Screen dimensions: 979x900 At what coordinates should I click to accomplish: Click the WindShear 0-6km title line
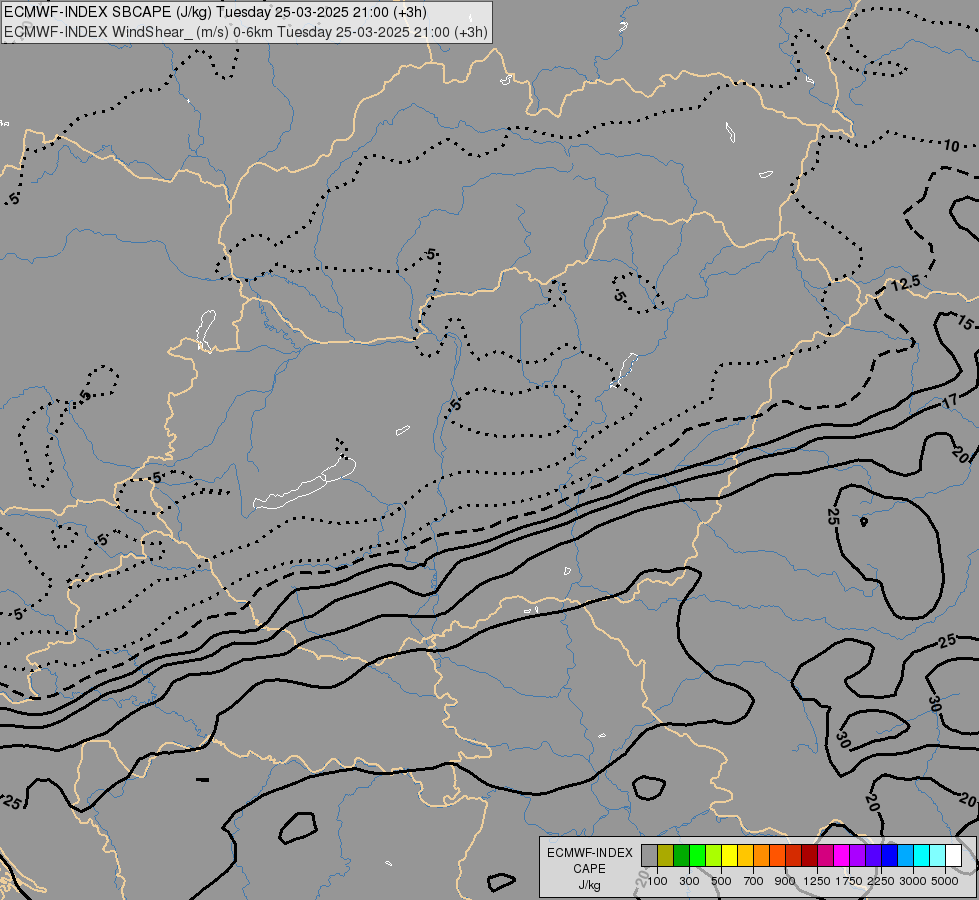[245, 32]
